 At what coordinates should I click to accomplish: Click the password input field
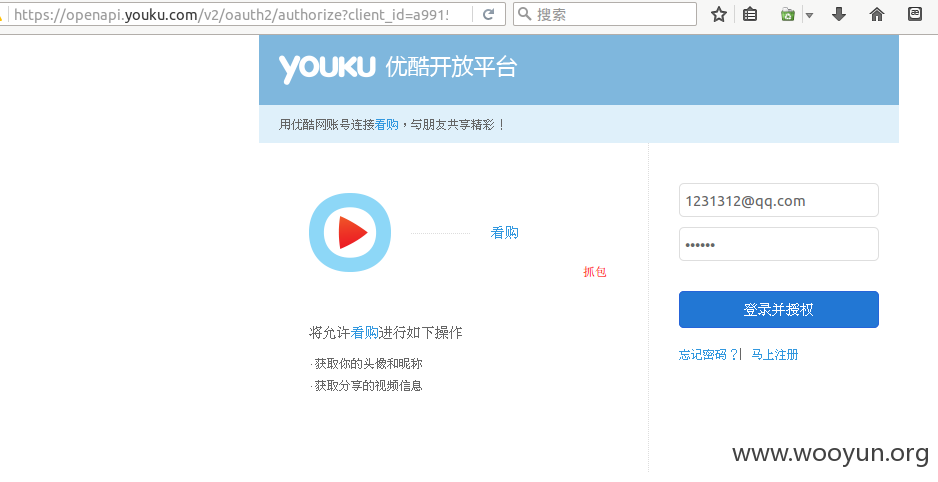[x=778, y=244]
